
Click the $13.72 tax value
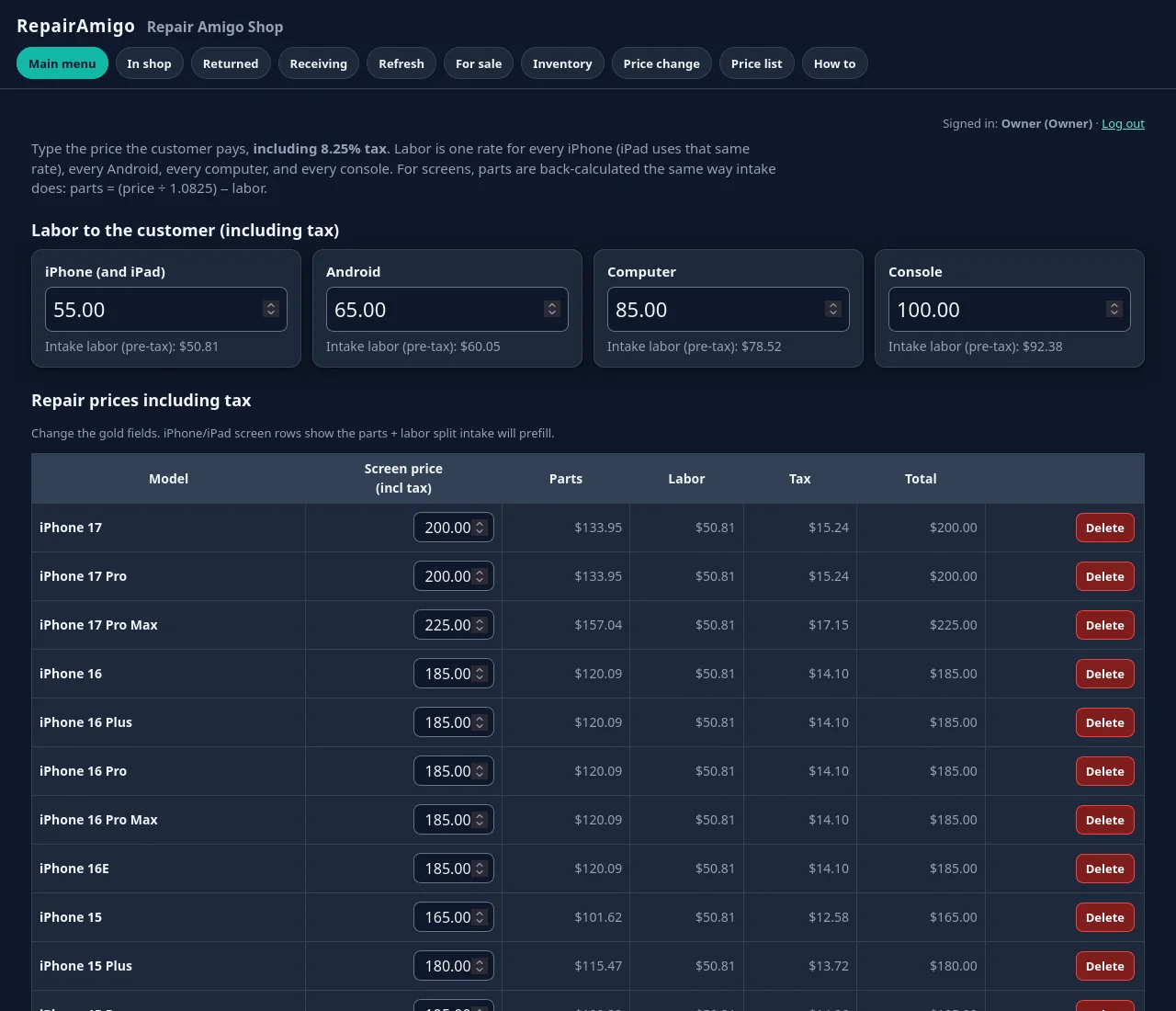pos(829,966)
